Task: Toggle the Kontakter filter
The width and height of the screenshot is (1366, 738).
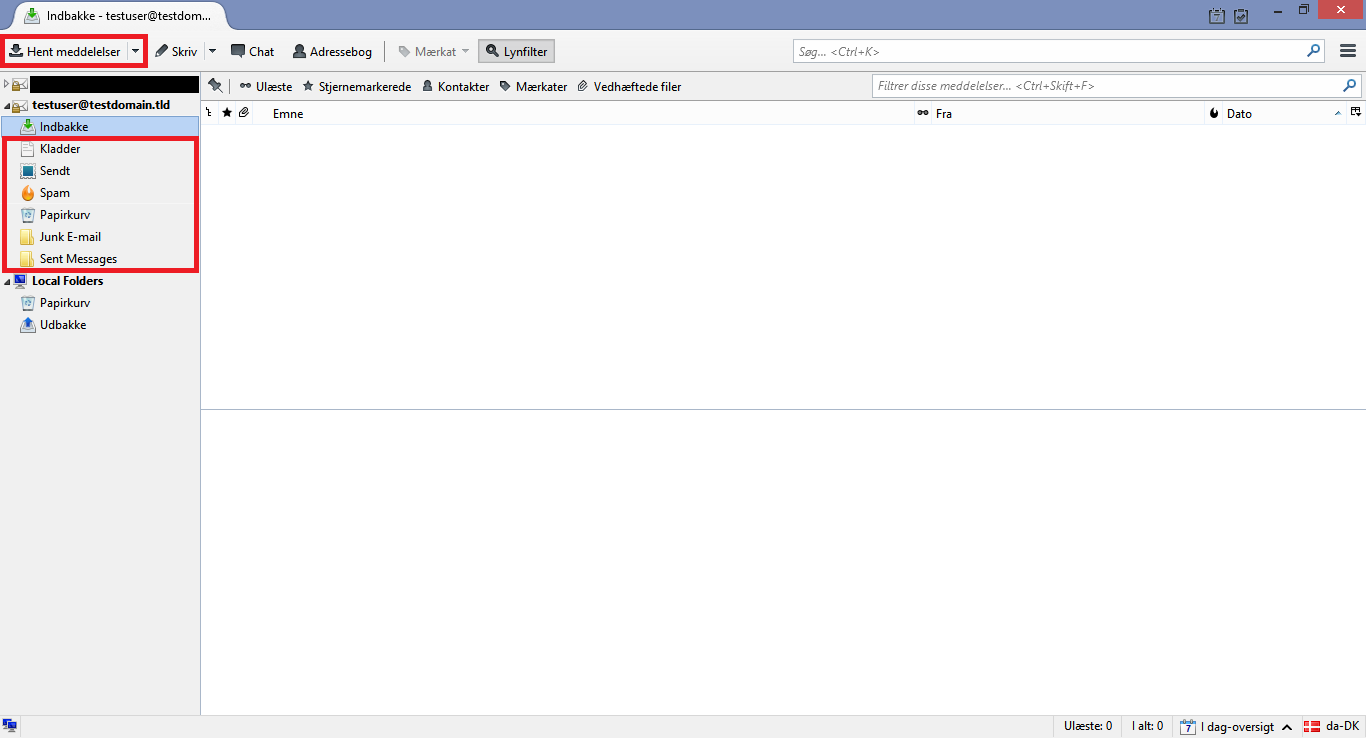Action: tap(455, 87)
